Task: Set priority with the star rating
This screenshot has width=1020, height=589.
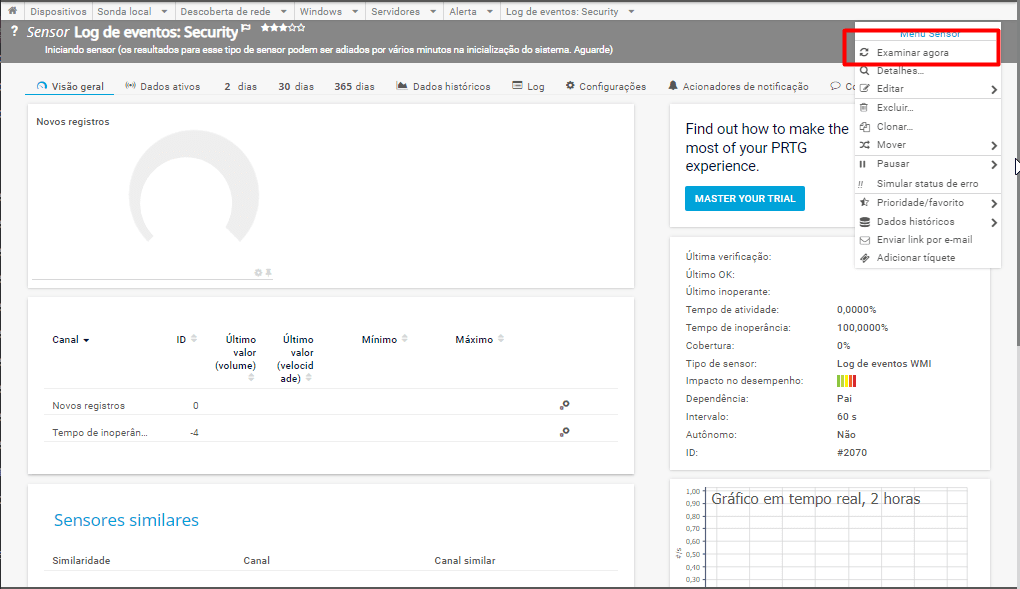Action: click(283, 27)
